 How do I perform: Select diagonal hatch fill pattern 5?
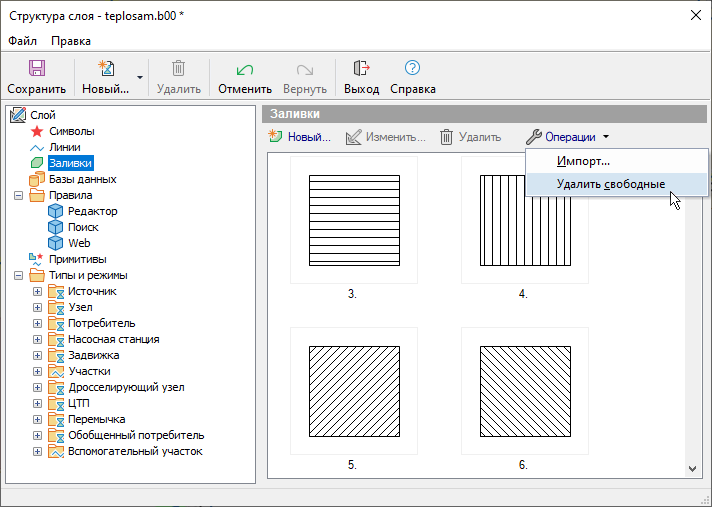353,390
